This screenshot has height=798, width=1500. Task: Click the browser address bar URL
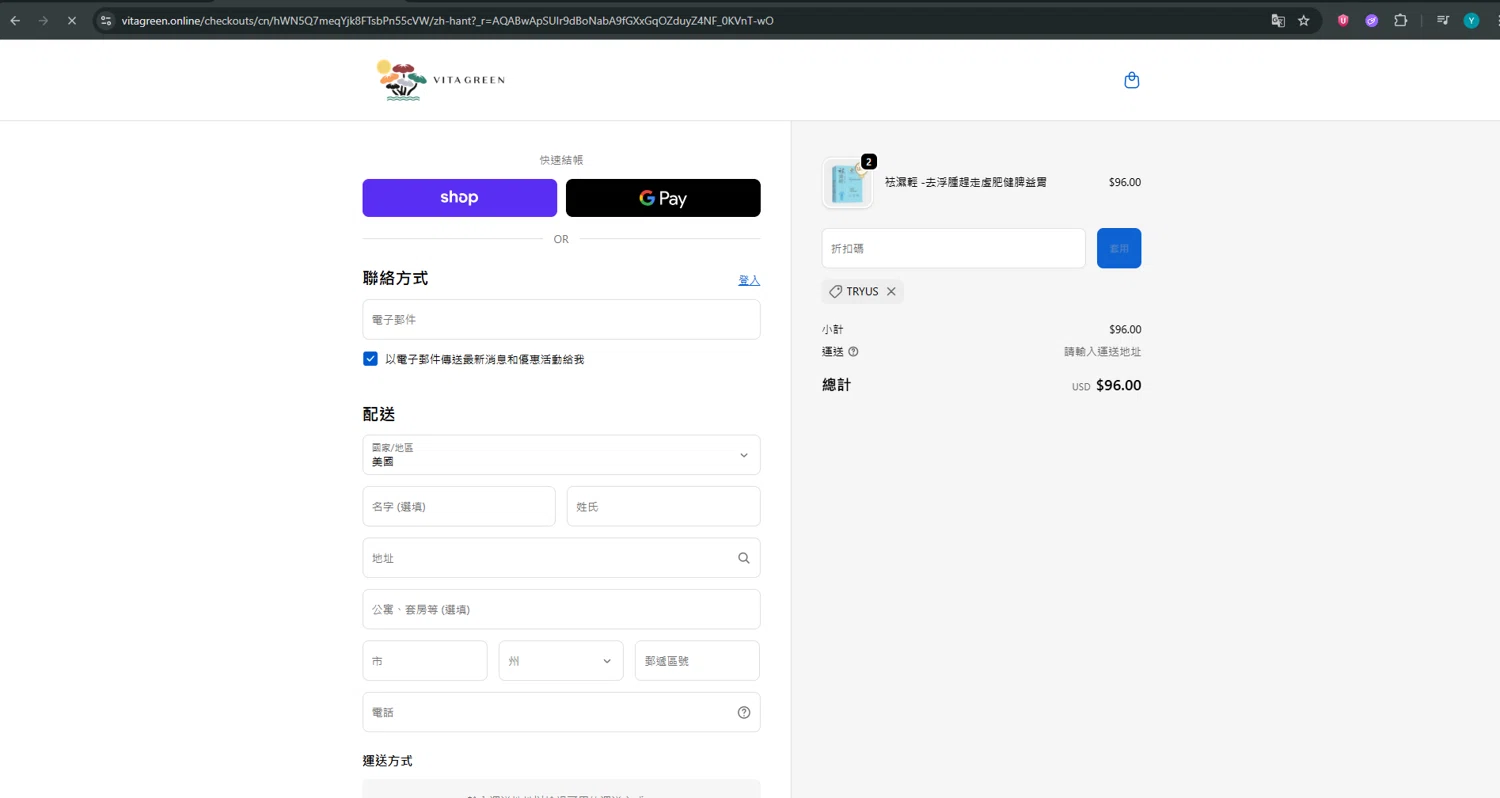click(447, 20)
